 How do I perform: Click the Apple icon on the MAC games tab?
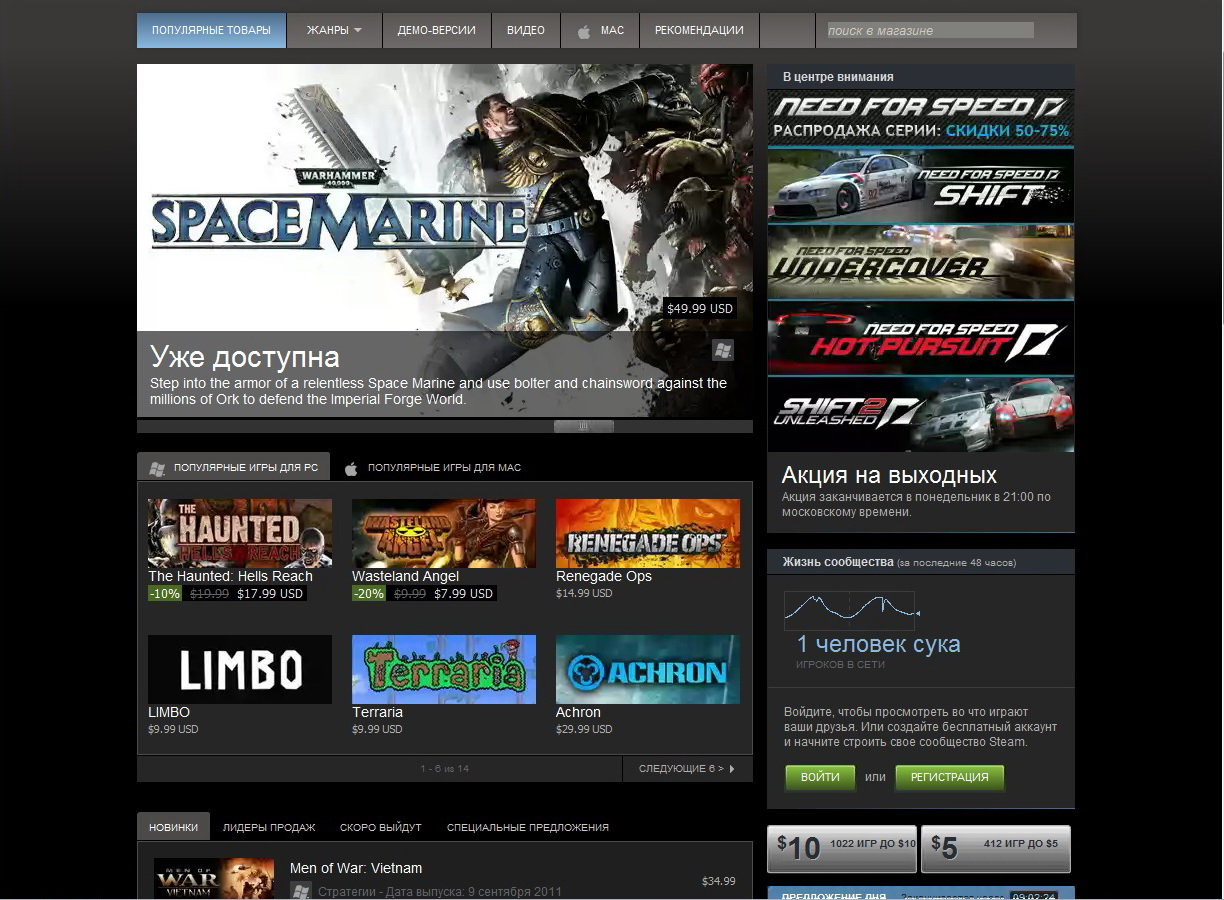(x=351, y=468)
